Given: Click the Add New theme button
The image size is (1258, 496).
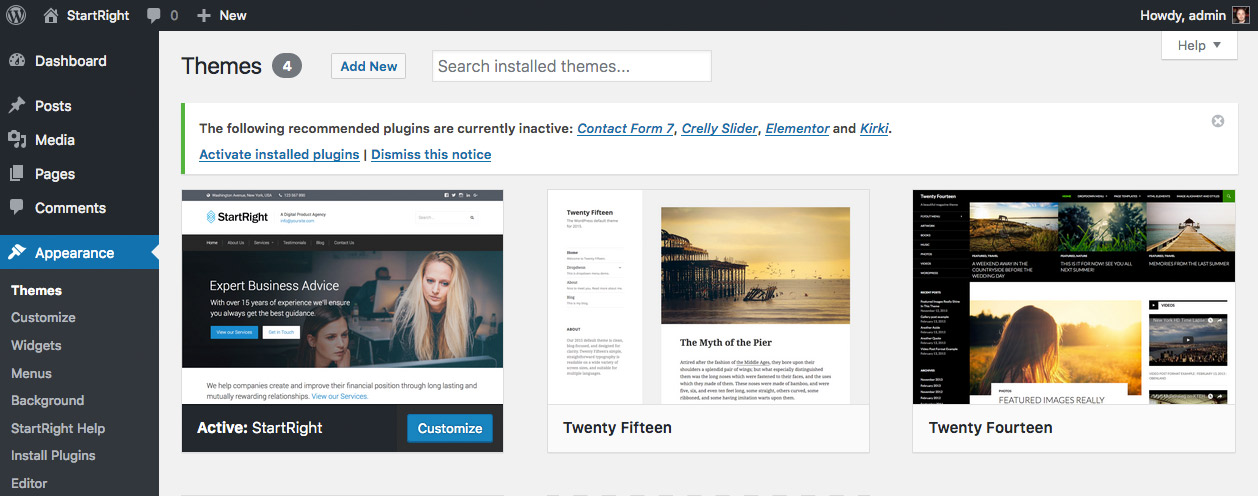Looking at the screenshot, I should 369,66.
